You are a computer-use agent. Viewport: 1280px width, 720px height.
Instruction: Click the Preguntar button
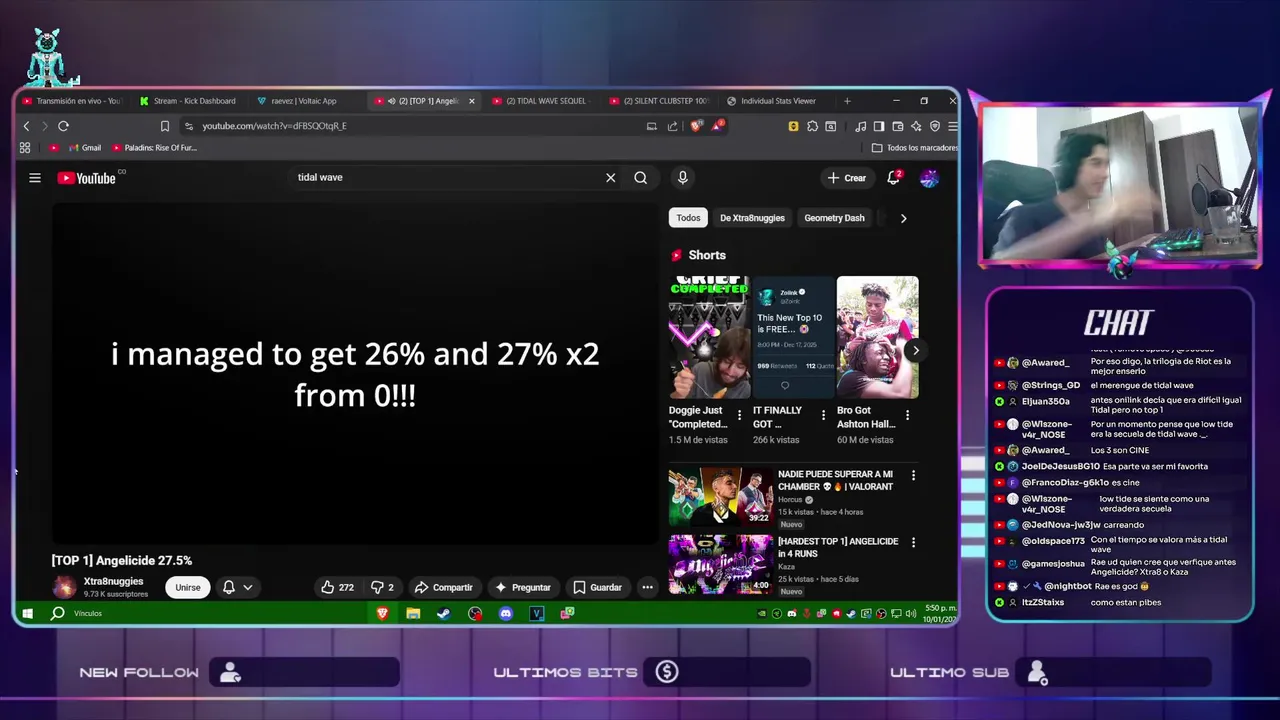point(522,587)
